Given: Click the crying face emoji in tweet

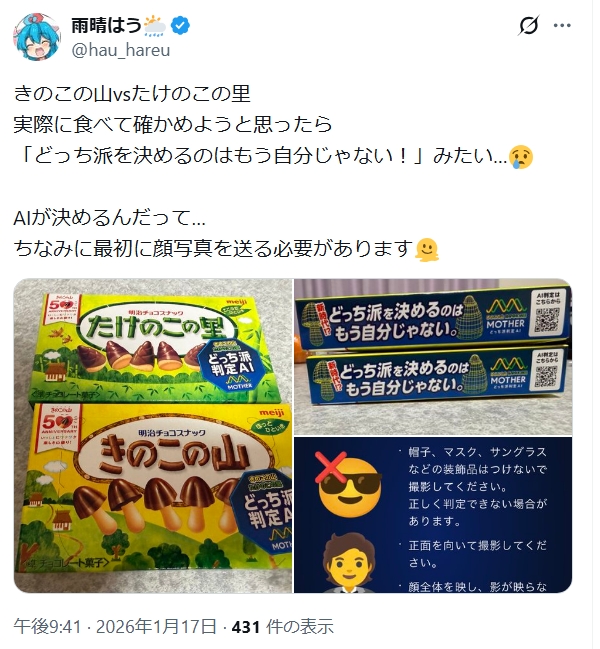Looking at the screenshot, I should [x=521, y=157].
